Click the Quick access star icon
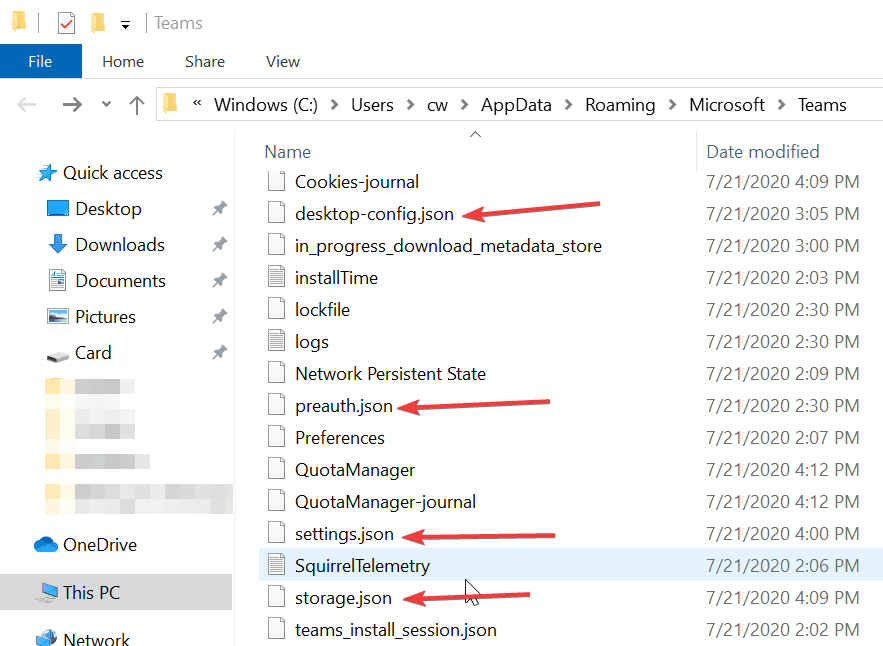This screenshot has width=883, height=646. click(46, 172)
